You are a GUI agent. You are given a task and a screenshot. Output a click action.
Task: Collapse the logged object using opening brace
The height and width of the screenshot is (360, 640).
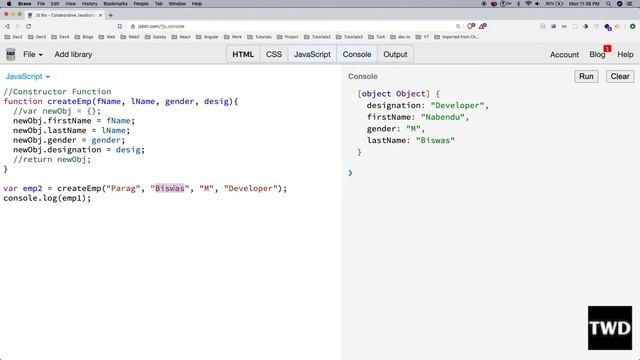[x=438, y=93]
